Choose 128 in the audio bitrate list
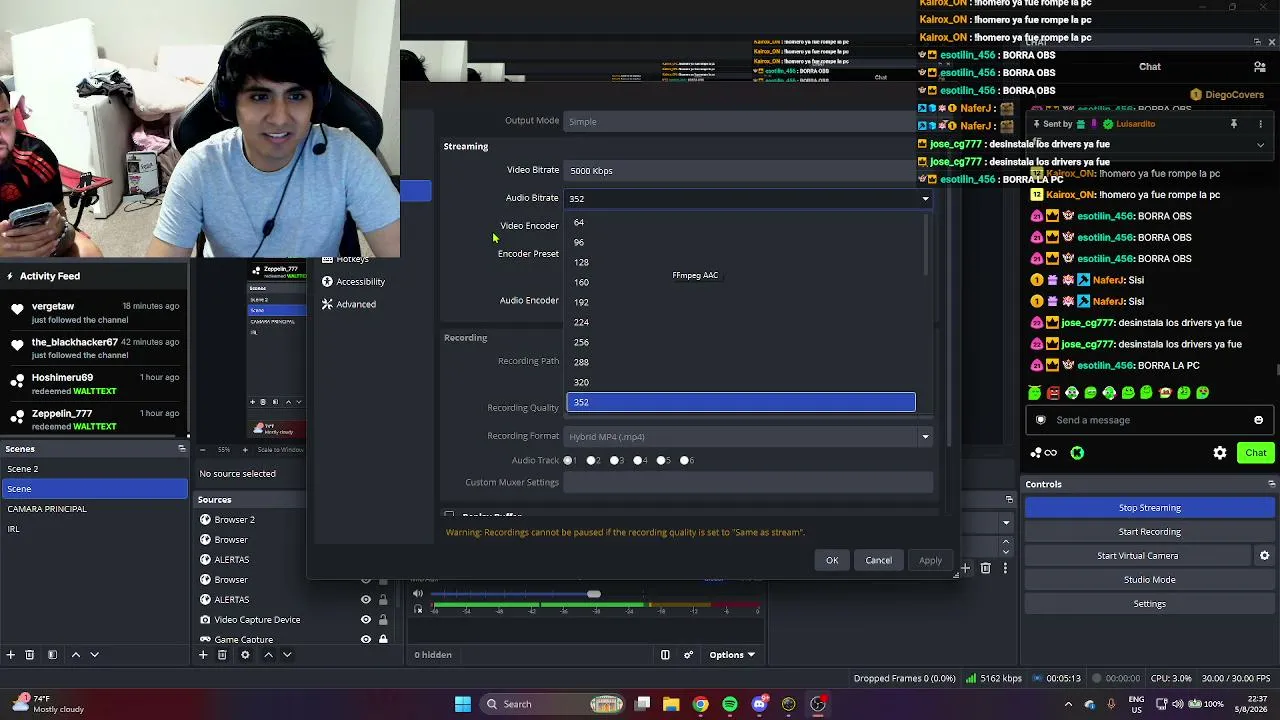This screenshot has height=720, width=1280. (x=741, y=262)
